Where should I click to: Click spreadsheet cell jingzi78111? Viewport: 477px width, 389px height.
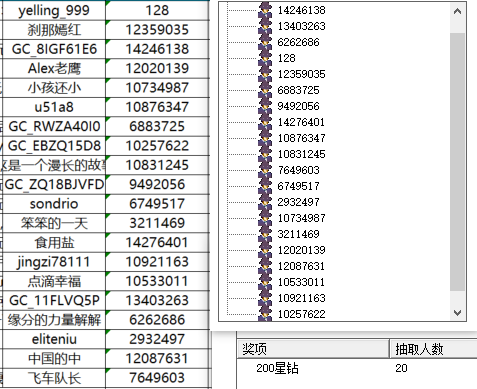click(54, 262)
